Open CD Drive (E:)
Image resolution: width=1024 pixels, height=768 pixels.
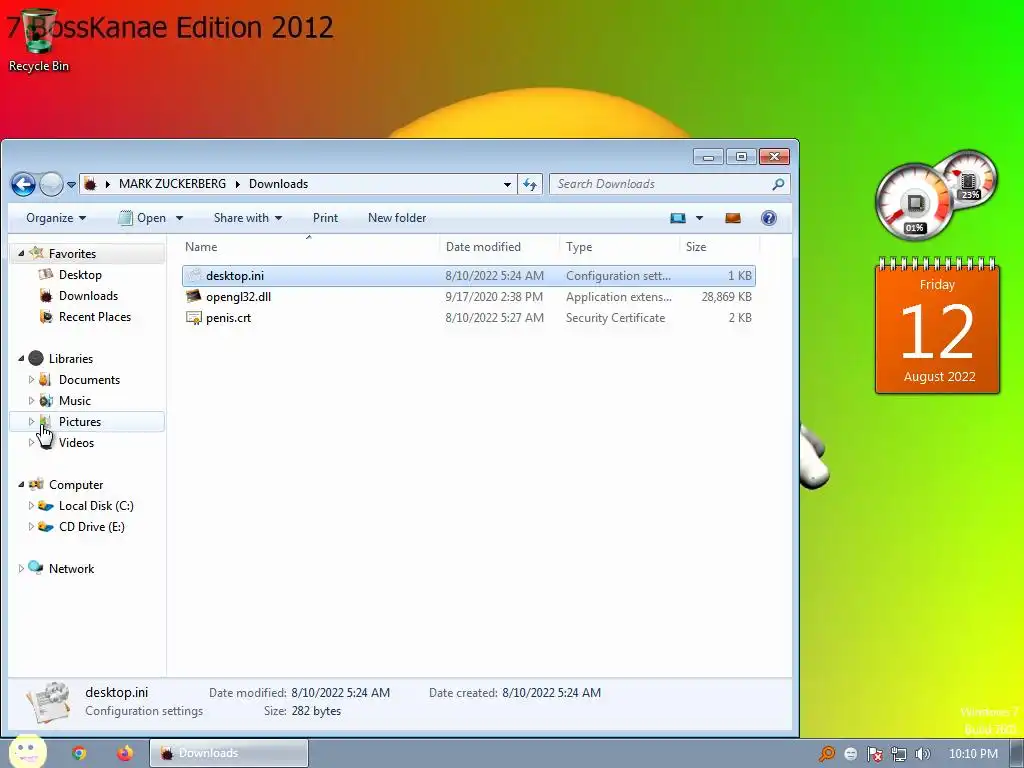91,526
